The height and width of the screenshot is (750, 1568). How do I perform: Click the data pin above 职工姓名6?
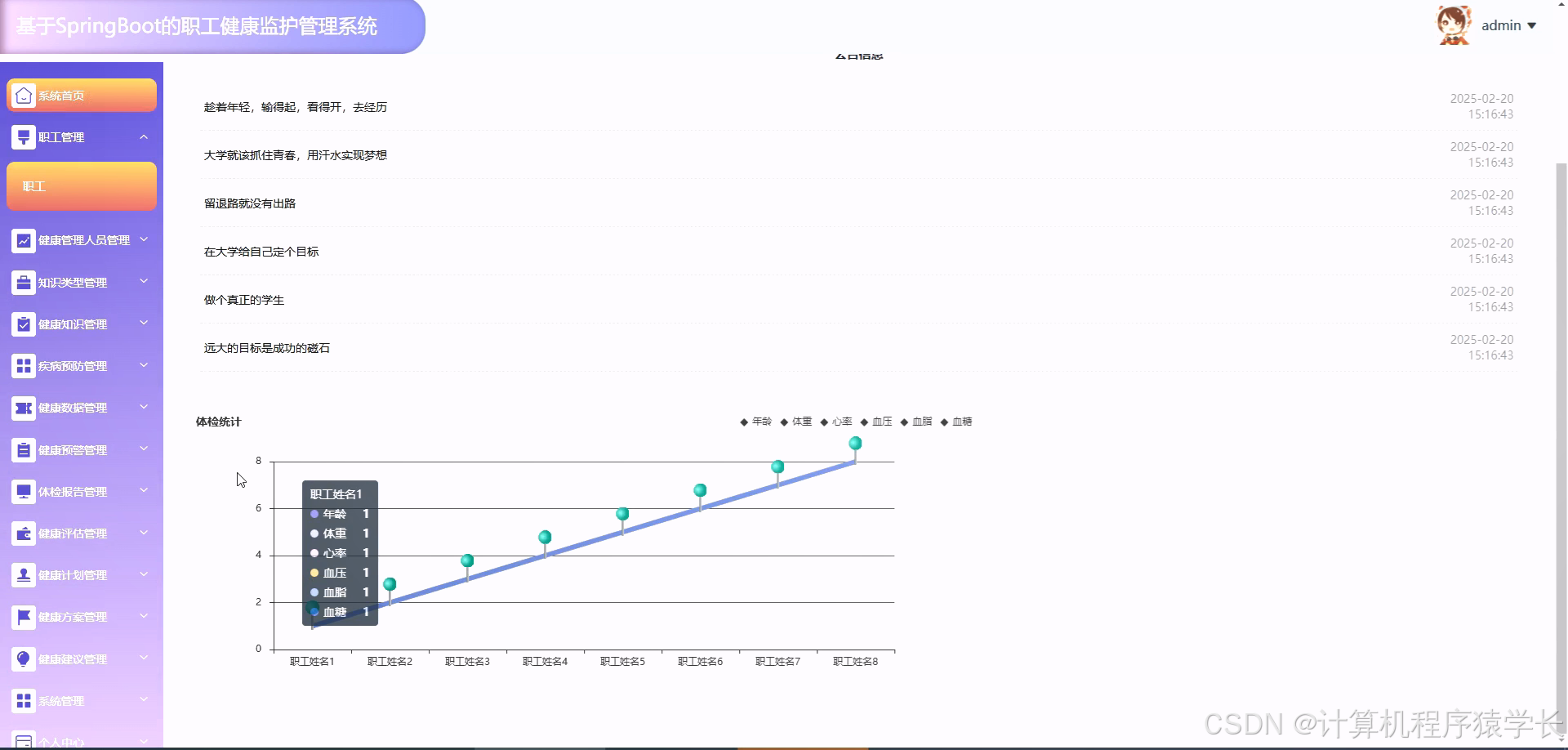click(700, 490)
